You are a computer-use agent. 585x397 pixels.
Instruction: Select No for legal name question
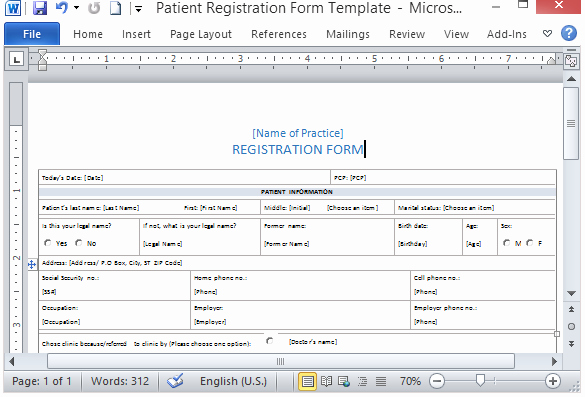(x=79, y=243)
